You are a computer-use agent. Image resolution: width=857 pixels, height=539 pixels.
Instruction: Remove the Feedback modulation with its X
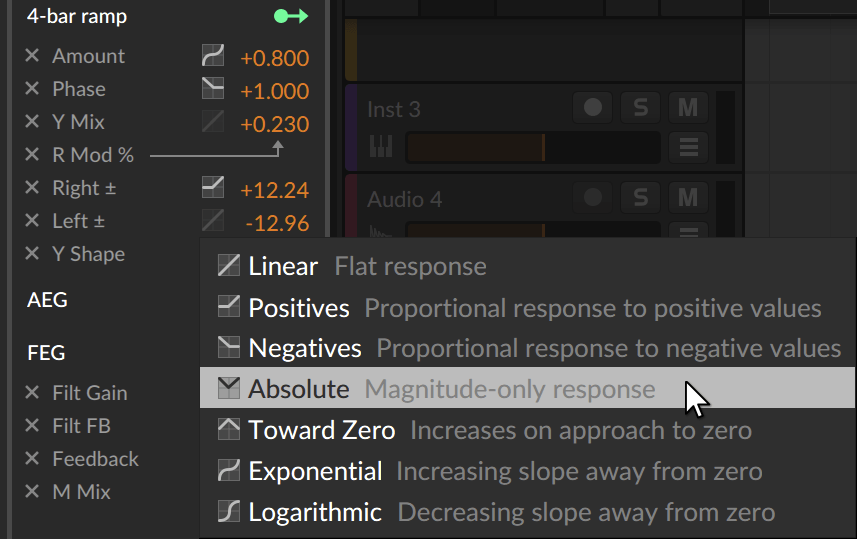(32, 459)
